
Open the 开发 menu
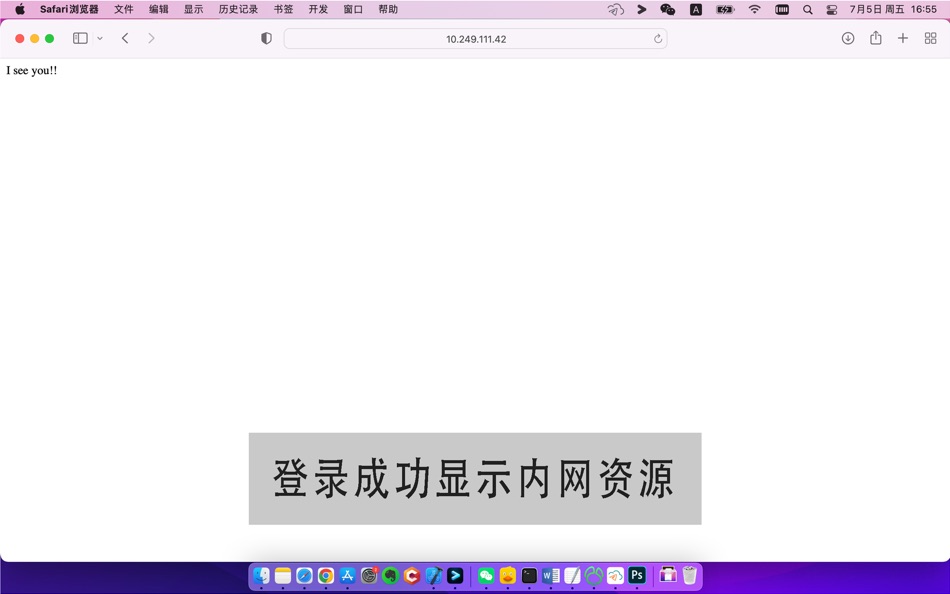tap(318, 9)
